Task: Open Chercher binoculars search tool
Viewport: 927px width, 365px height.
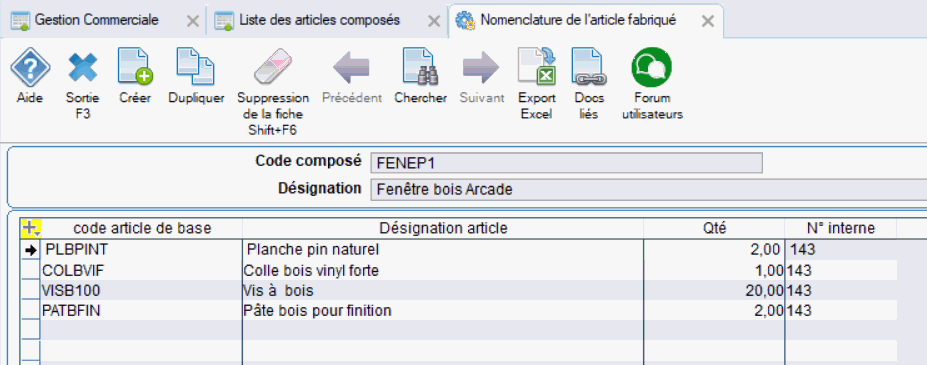Action: pos(420,66)
